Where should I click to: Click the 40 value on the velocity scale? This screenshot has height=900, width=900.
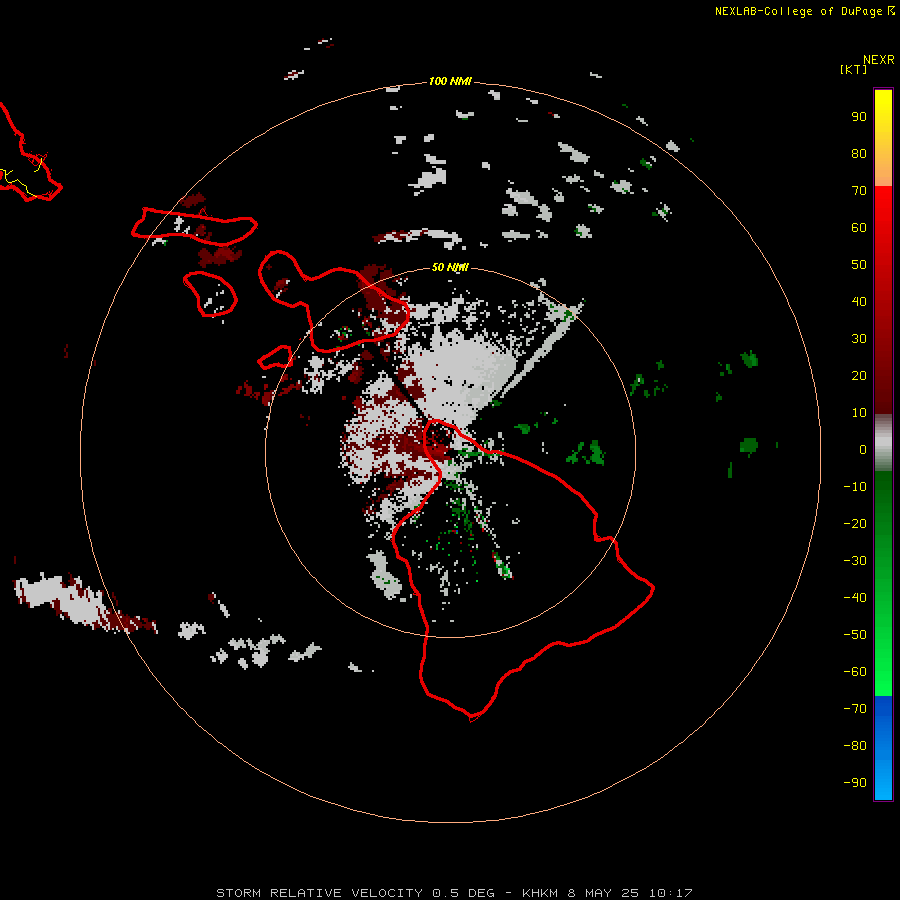859,302
